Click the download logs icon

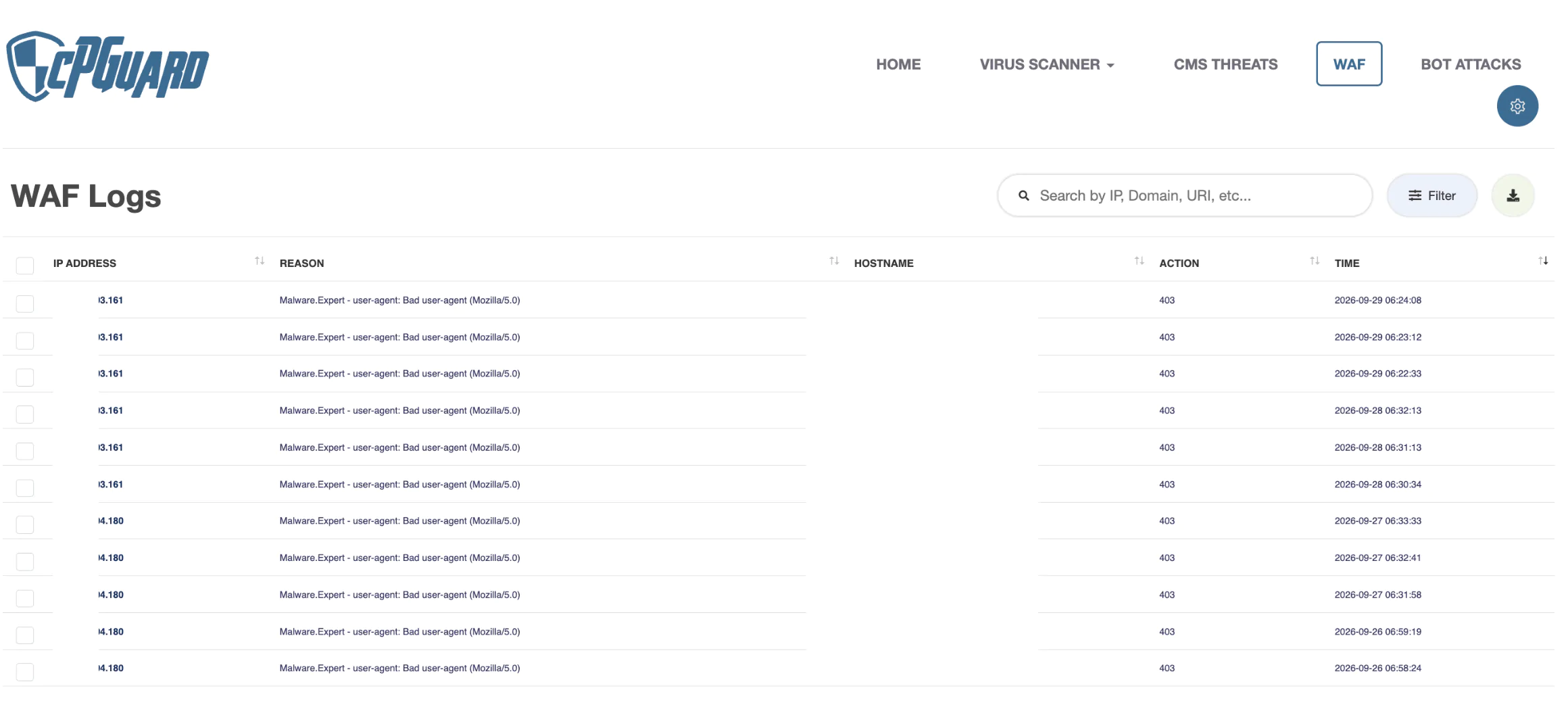coord(1513,196)
